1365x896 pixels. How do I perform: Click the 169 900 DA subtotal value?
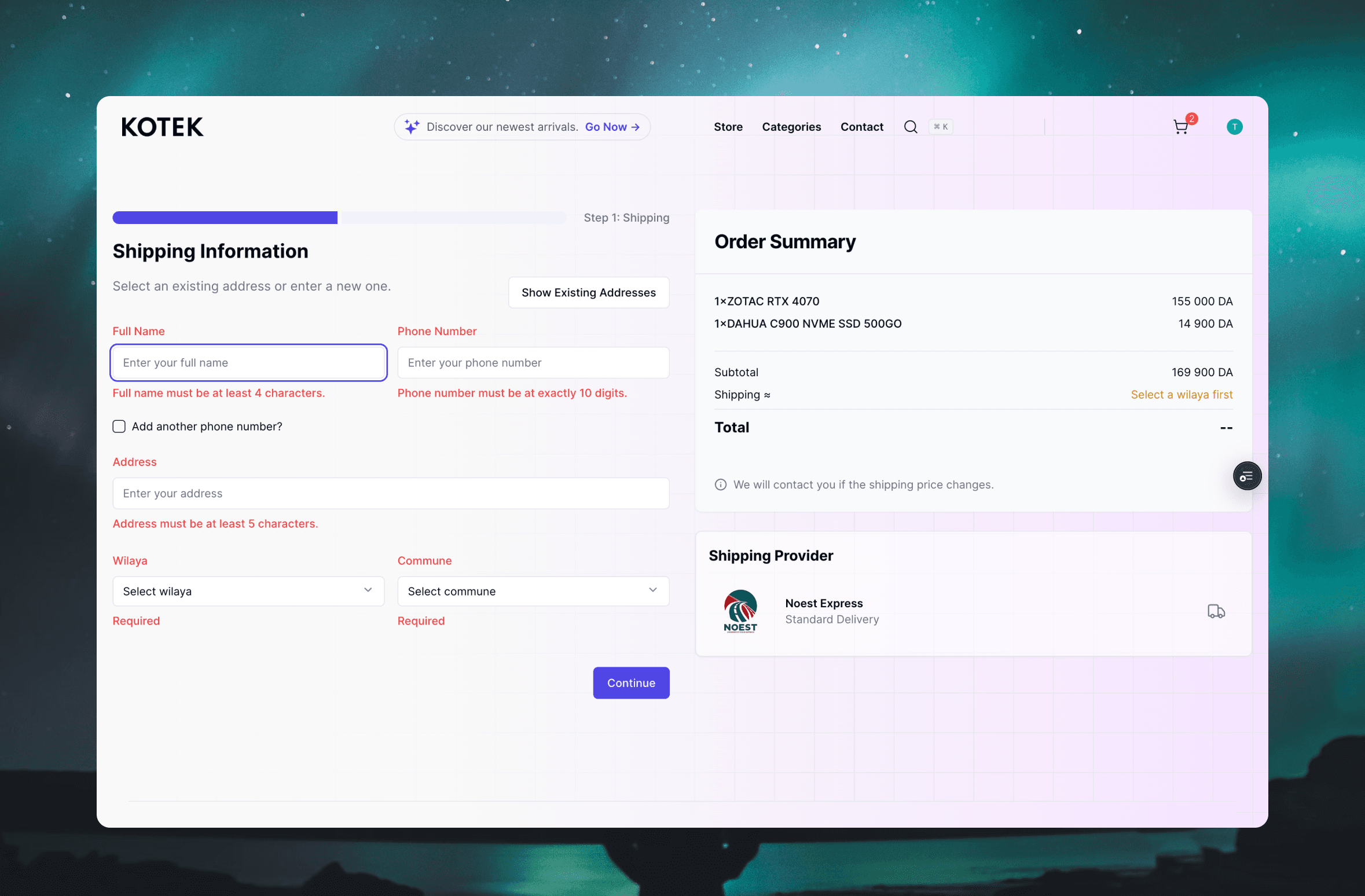[1202, 372]
